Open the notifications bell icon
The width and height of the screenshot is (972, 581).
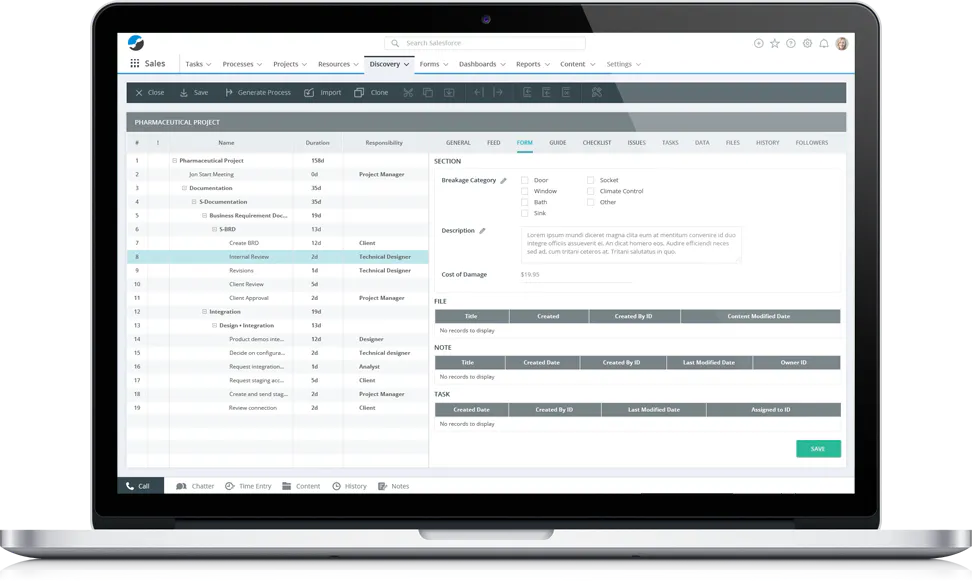pyautogui.click(x=824, y=43)
